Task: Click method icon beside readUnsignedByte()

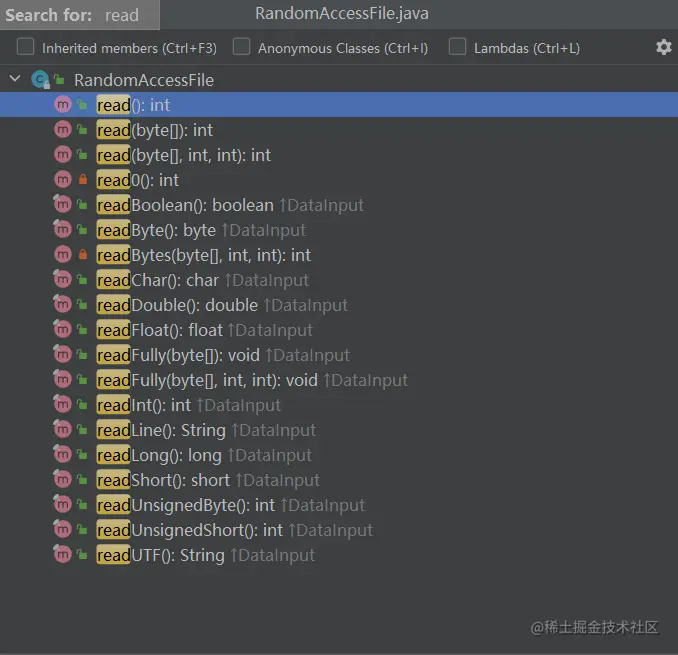Action: coord(62,504)
